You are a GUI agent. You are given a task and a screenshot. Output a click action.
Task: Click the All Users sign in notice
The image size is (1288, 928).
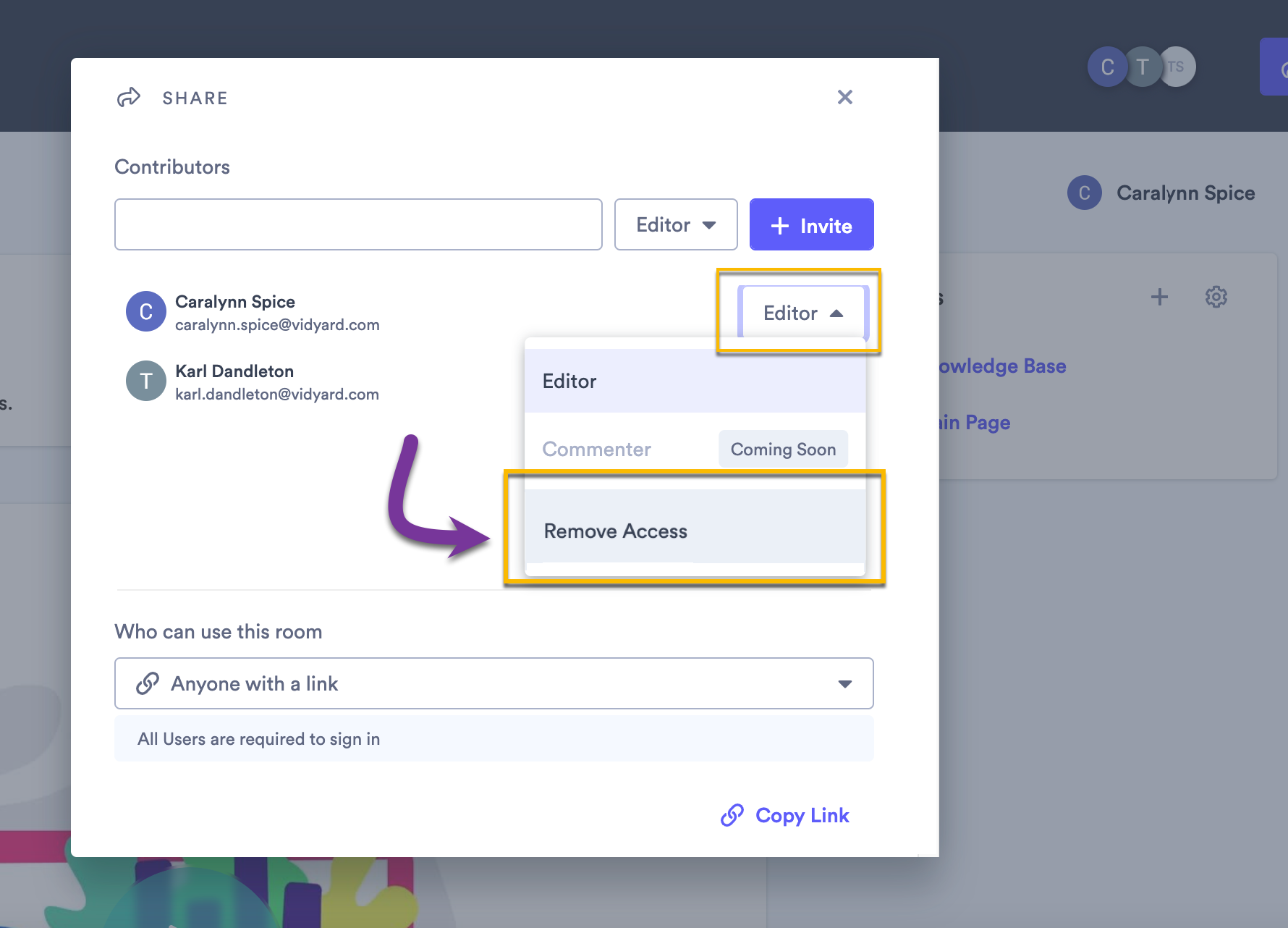pos(494,738)
